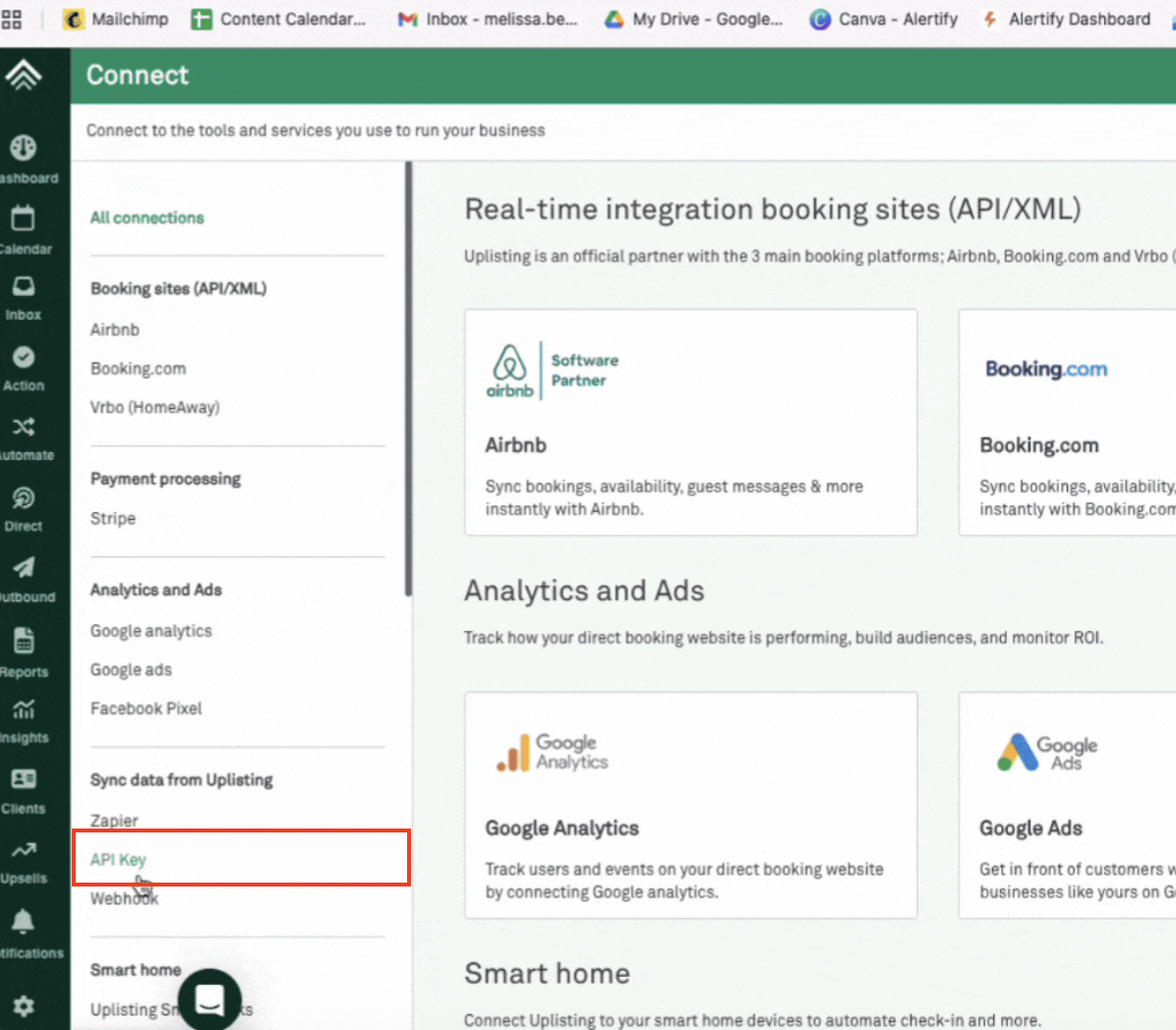This screenshot has width=1176, height=1030.
Task: Open the Calendar icon in sidebar
Action: pyautogui.click(x=24, y=218)
